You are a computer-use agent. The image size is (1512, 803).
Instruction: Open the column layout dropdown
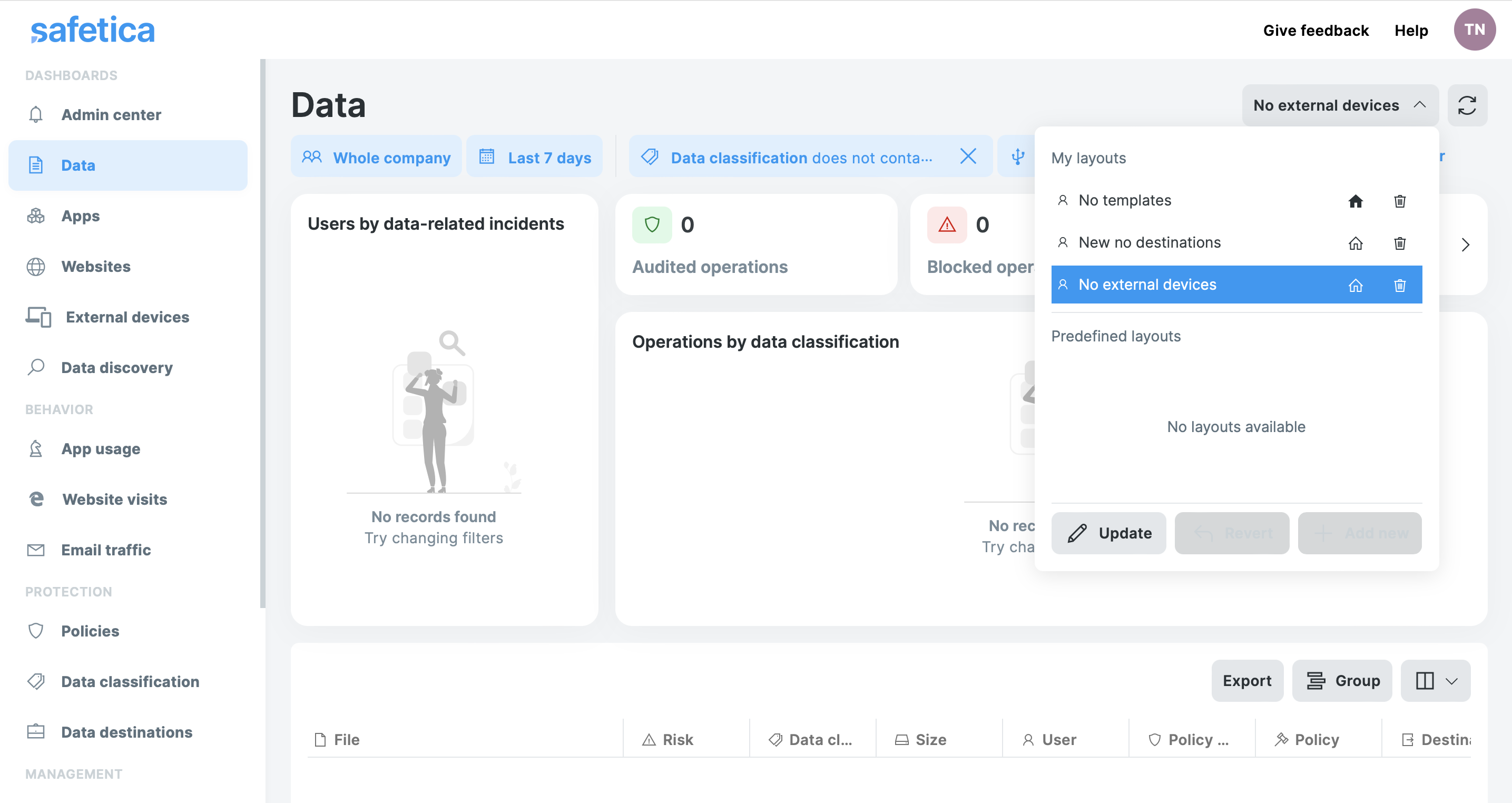pos(1435,680)
